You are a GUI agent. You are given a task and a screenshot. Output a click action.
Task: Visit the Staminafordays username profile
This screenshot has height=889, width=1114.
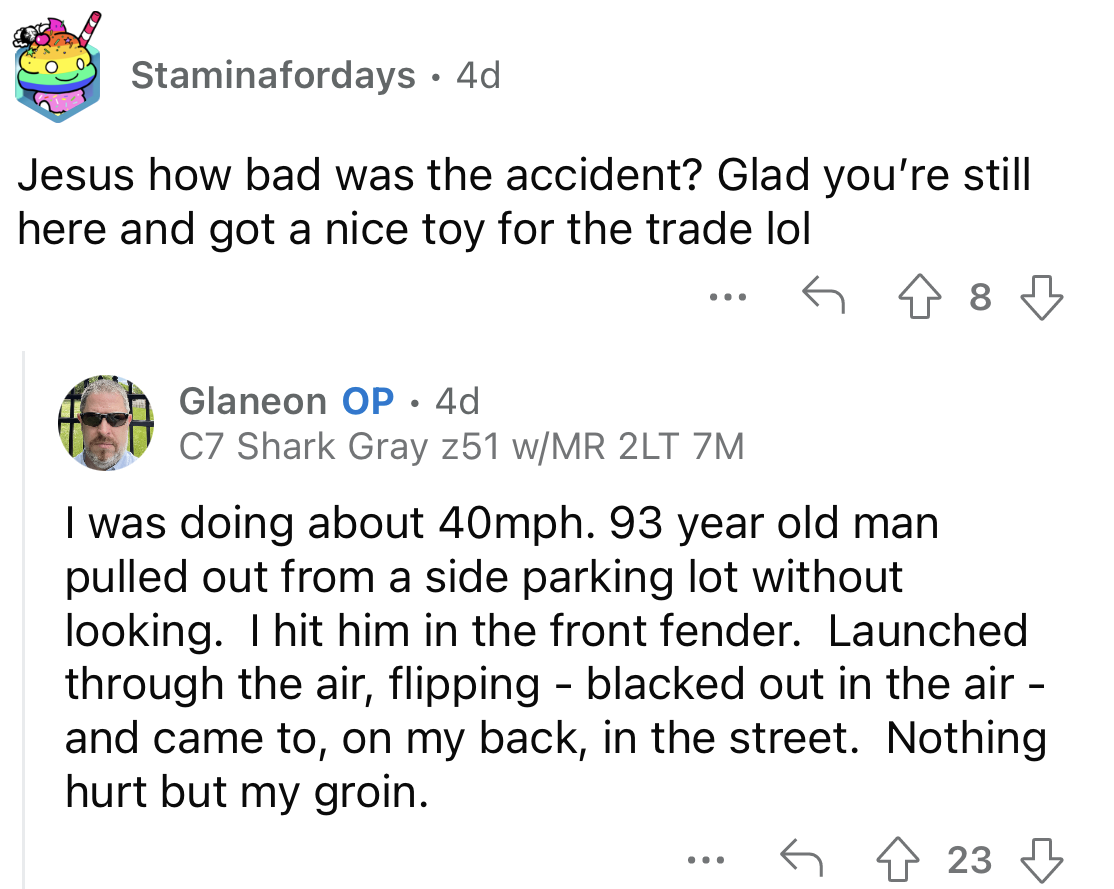[x=273, y=75]
